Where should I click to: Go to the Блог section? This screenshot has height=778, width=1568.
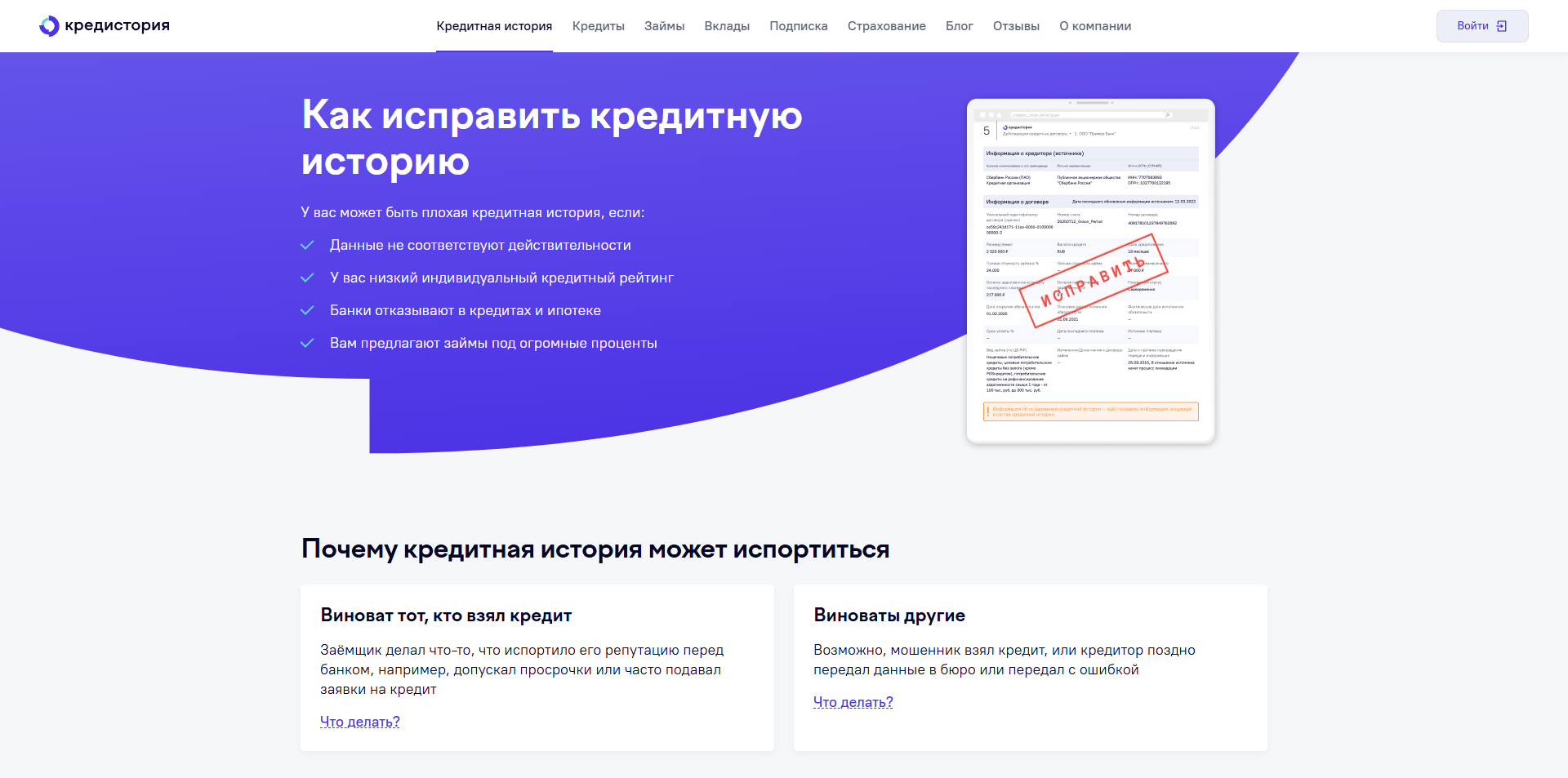coord(958,25)
